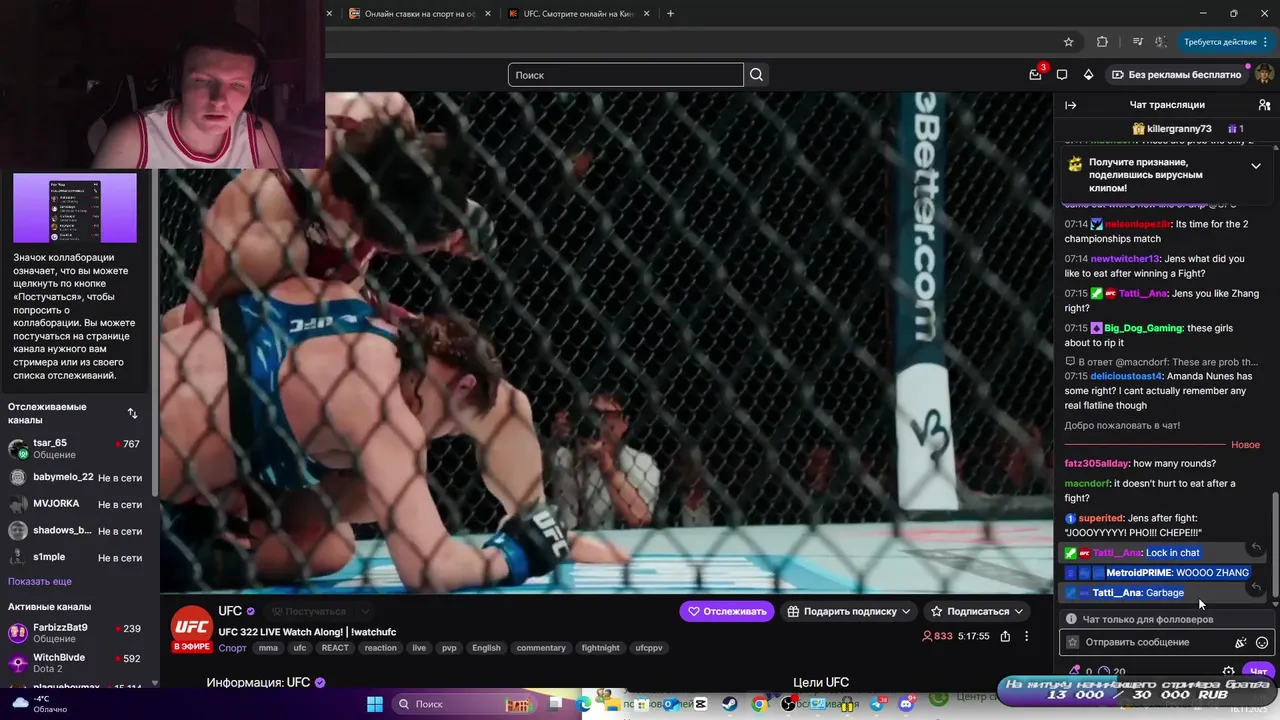Open Steam from the taskbar
Image resolution: width=1280 pixels, height=720 pixels.
(729, 704)
